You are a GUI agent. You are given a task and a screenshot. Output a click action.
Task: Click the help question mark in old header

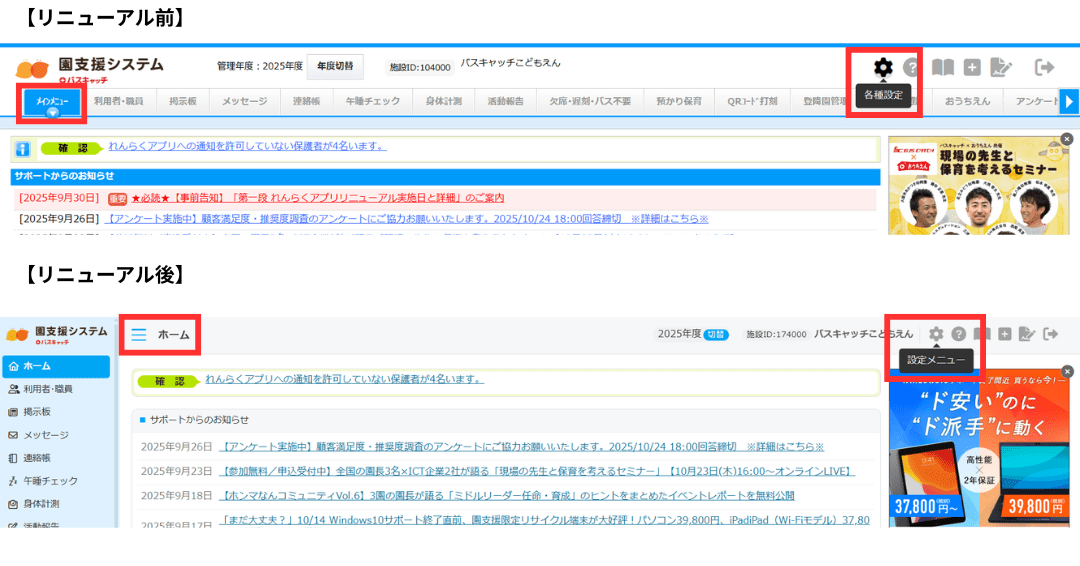(911, 68)
